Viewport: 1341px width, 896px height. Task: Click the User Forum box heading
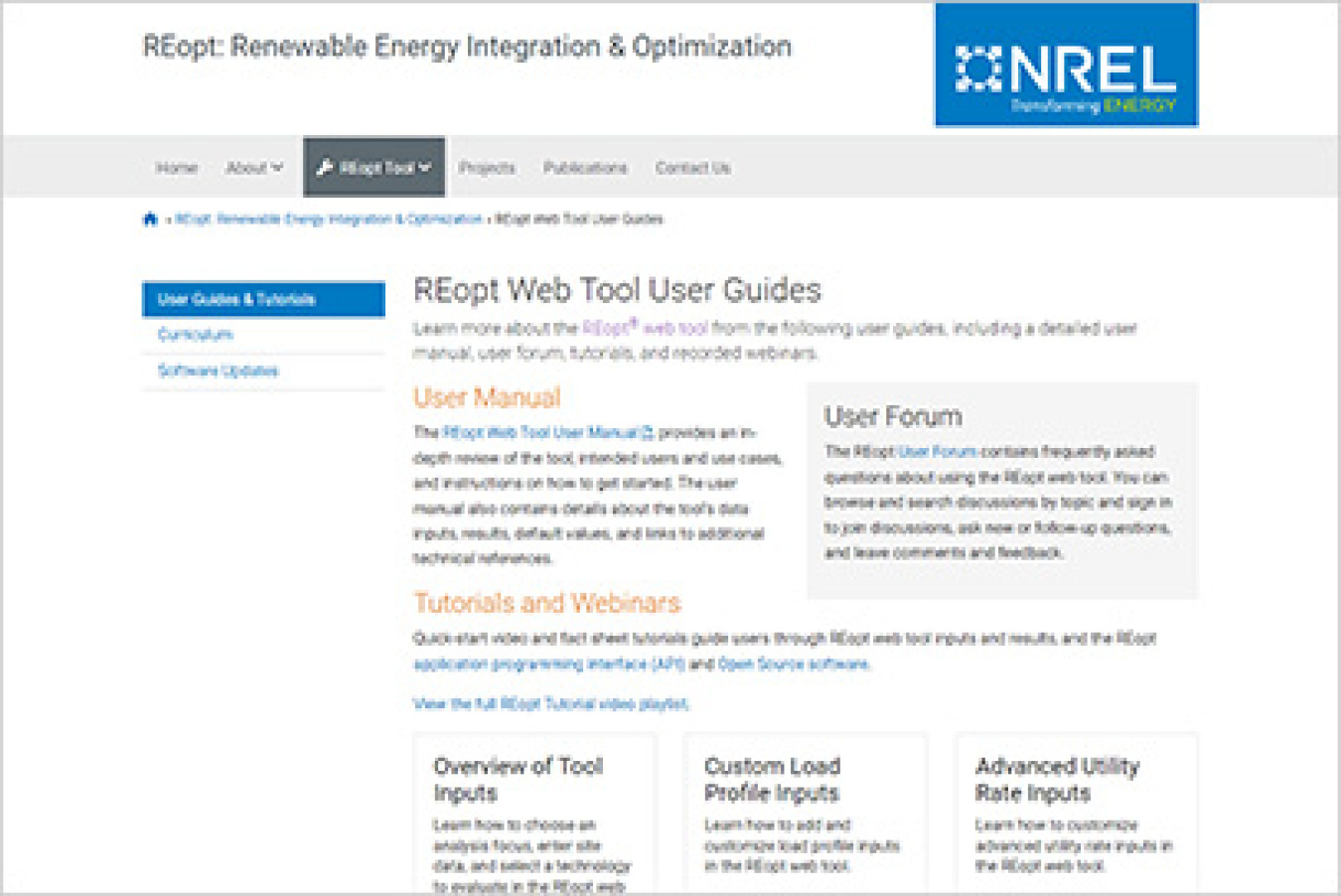893,417
